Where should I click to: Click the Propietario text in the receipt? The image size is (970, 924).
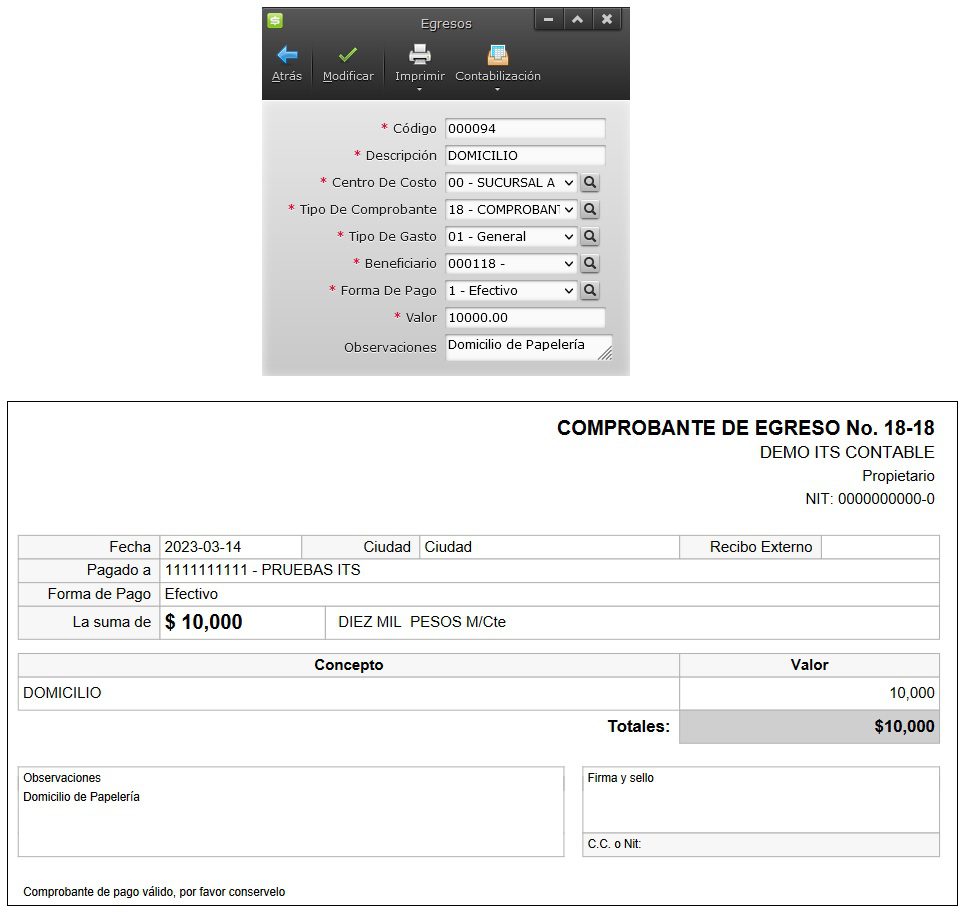pyautogui.click(x=898, y=476)
